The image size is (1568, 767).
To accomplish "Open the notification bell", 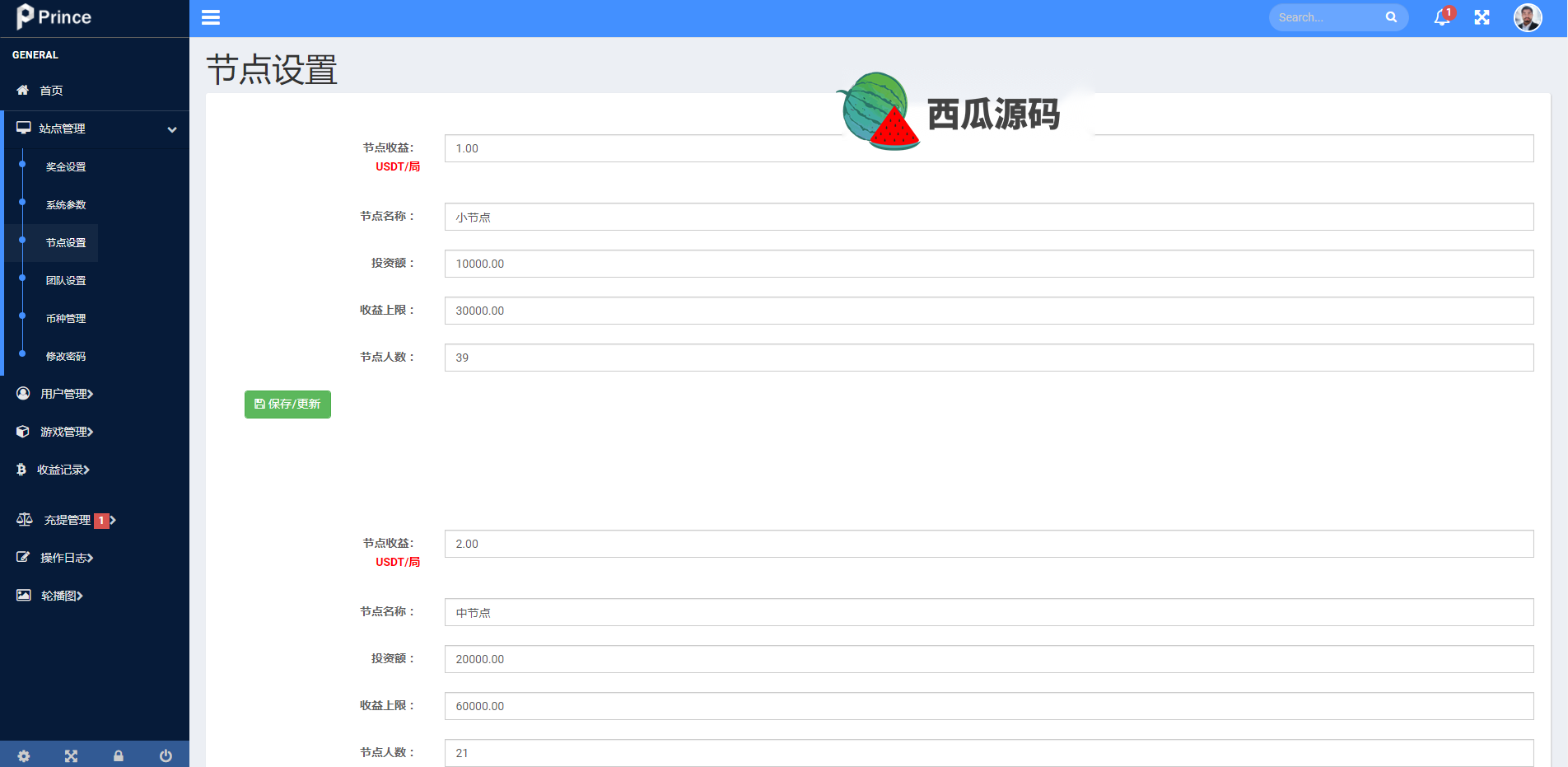I will click(x=1442, y=17).
